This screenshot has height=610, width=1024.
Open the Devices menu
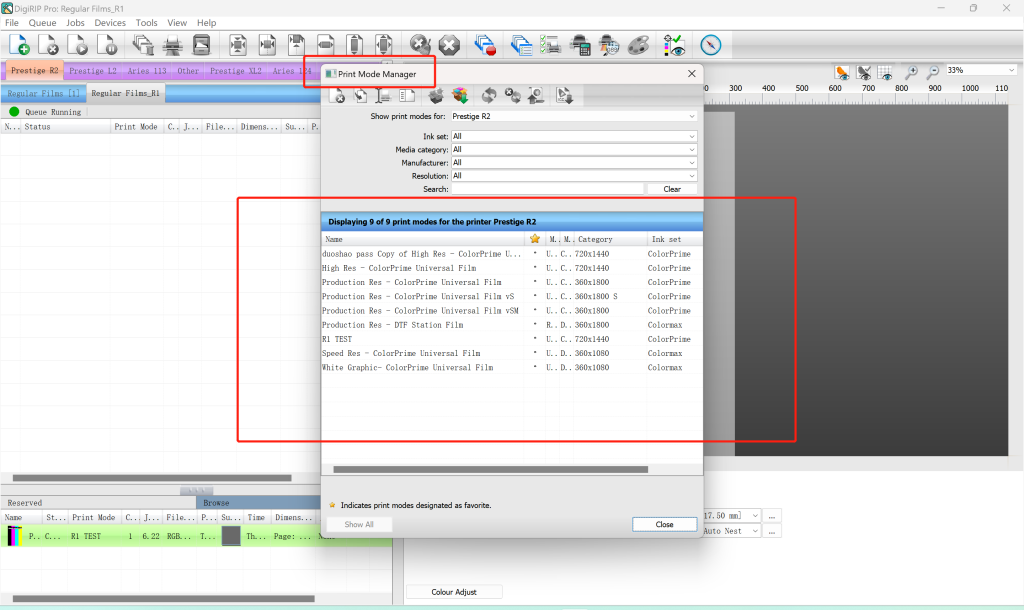tap(110, 22)
